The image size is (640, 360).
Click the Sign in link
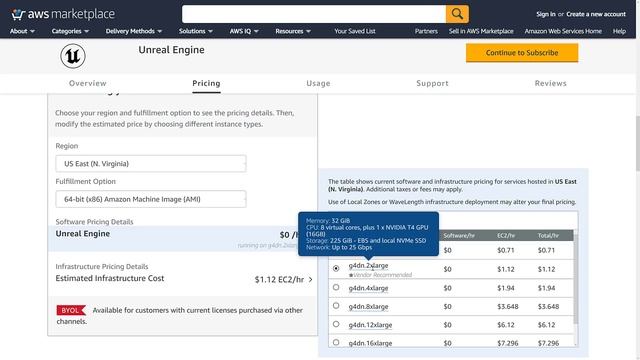coord(546,14)
